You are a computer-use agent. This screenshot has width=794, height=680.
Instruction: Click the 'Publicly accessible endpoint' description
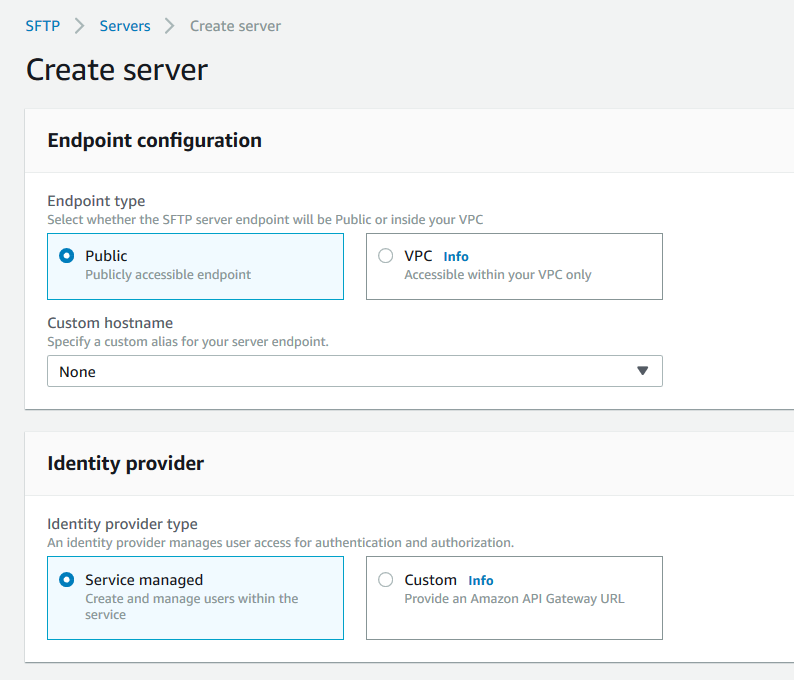coord(168,275)
